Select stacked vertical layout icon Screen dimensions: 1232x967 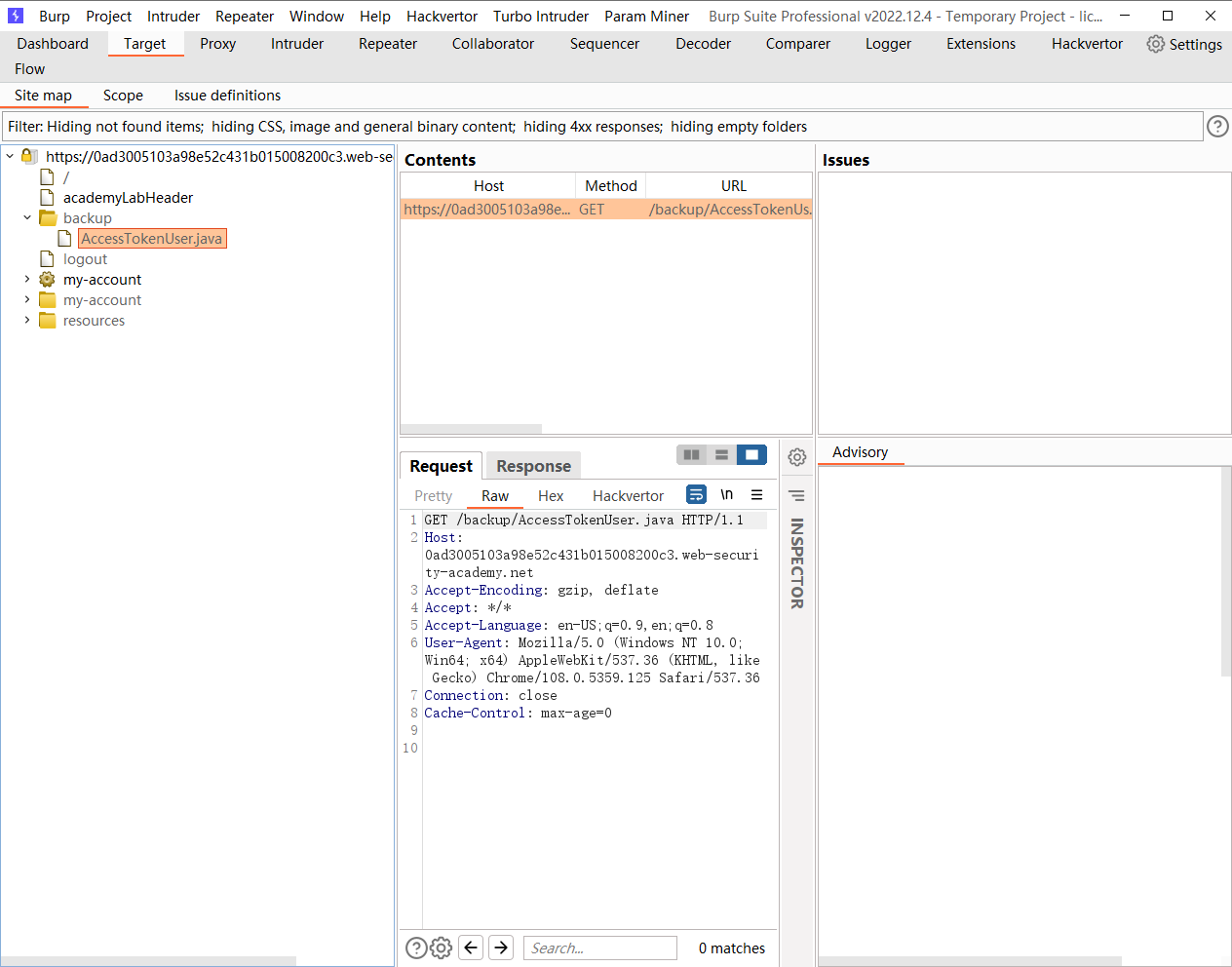point(722,454)
